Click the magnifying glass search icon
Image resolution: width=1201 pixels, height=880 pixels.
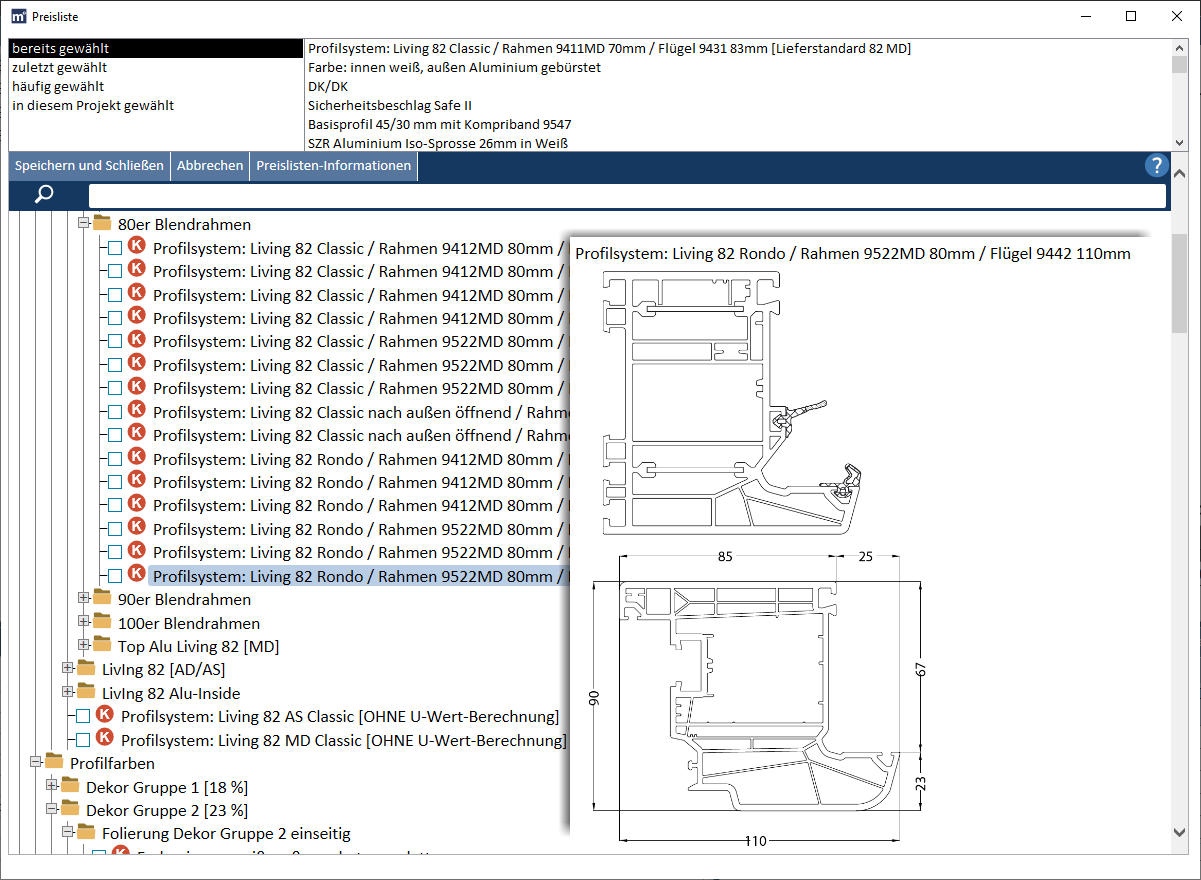pos(44,195)
